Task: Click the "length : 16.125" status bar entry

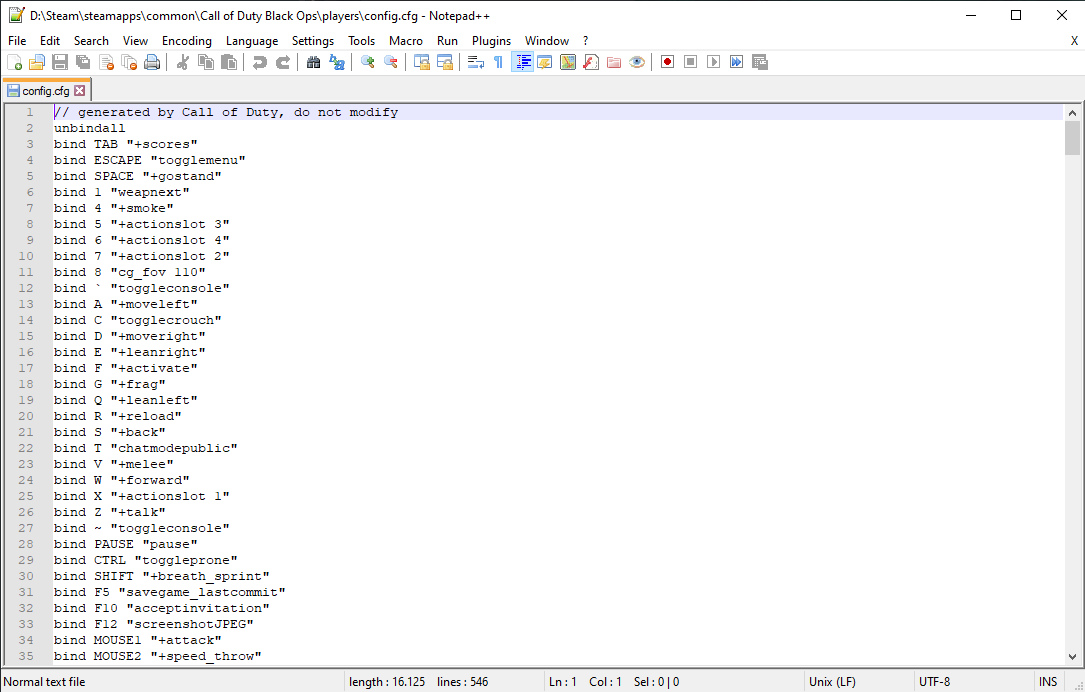Action: pyautogui.click(x=388, y=682)
